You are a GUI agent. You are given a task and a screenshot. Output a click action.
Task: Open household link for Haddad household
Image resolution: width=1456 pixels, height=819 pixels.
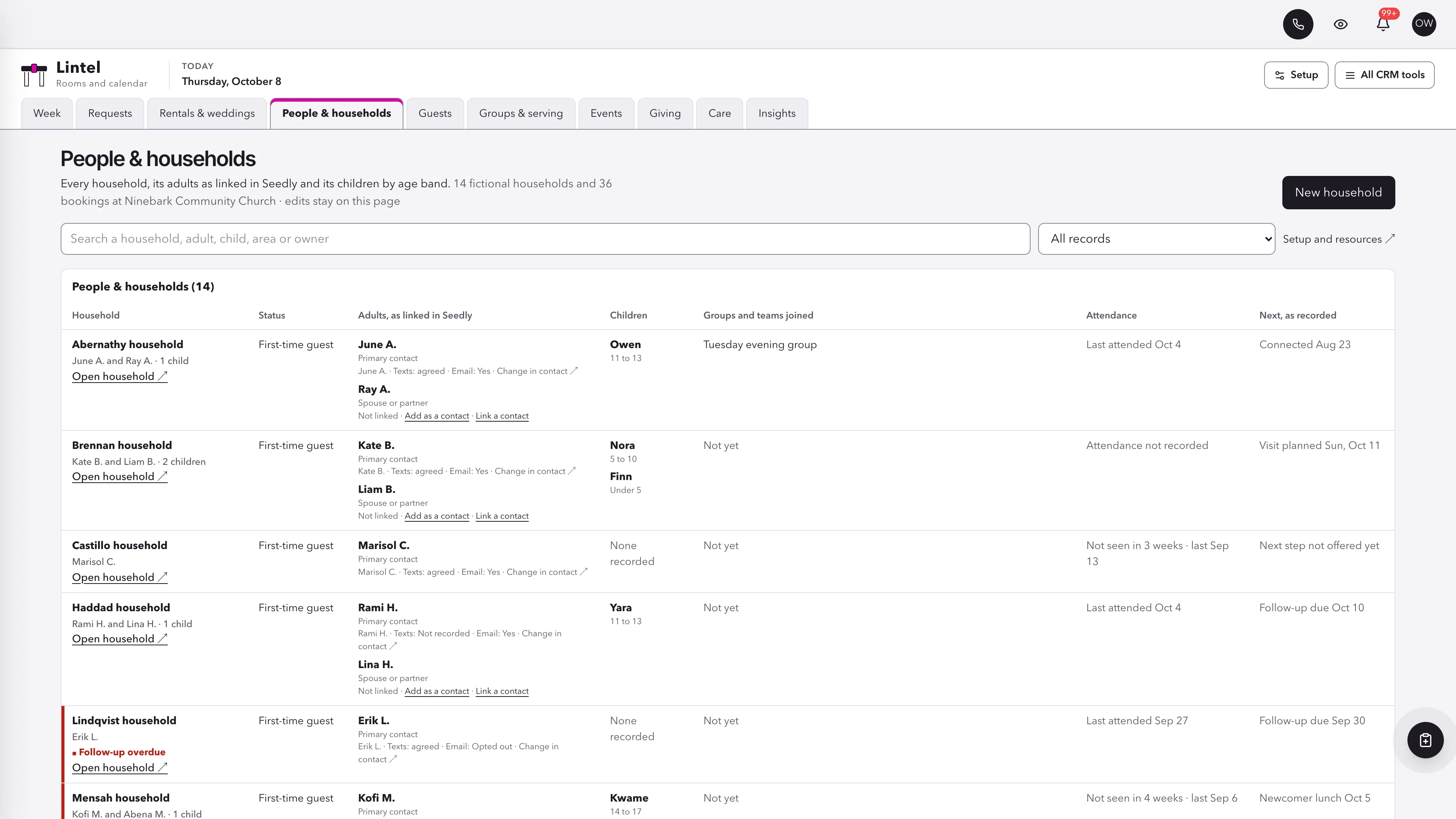[x=119, y=639]
